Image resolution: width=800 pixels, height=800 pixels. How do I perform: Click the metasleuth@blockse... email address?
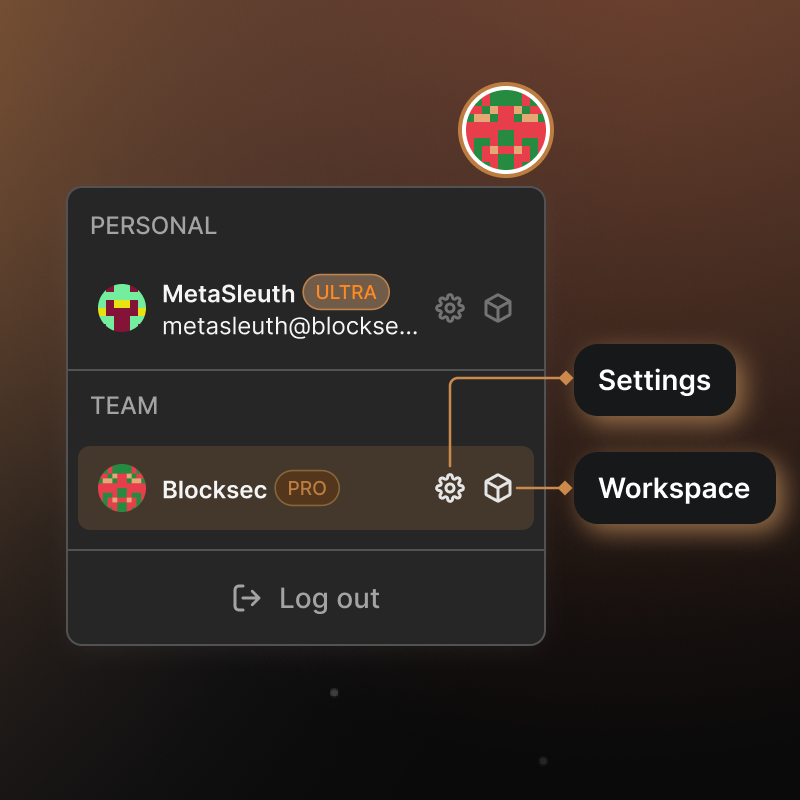coord(290,326)
